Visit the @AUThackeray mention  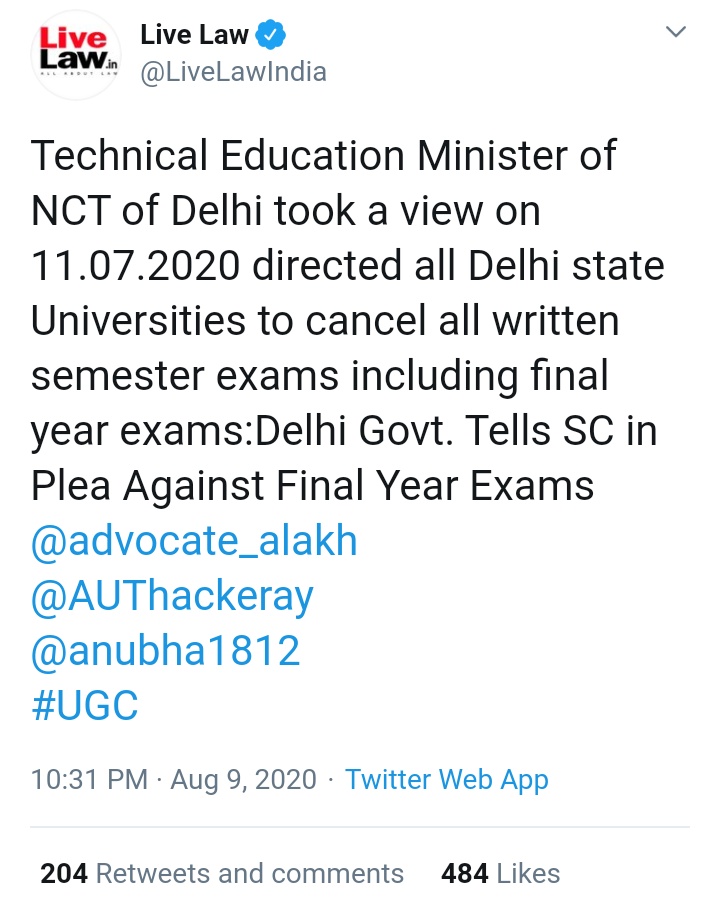coord(172,597)
